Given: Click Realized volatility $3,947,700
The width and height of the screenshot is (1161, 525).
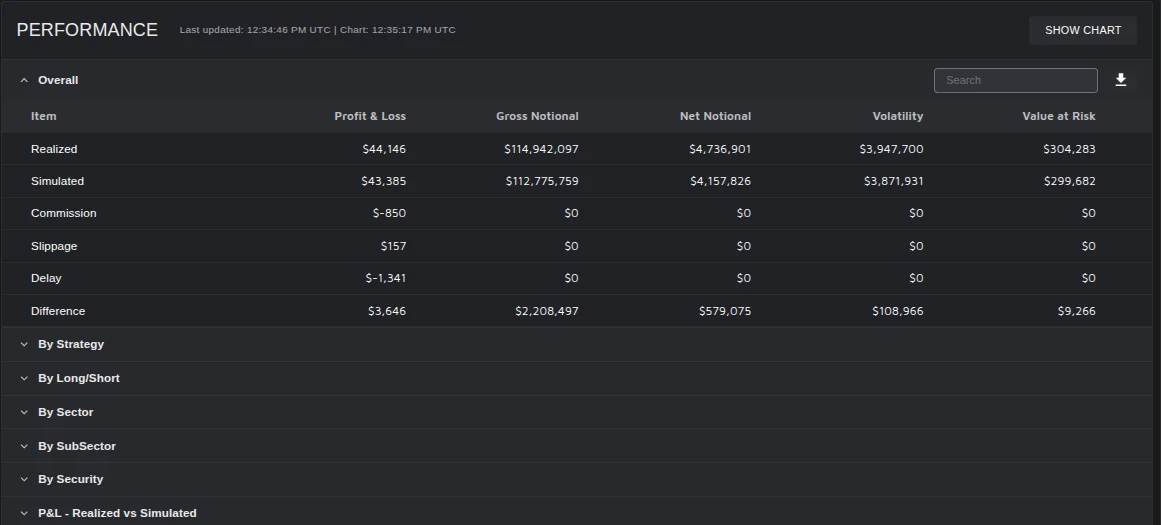Looking at the screenshot, I should 891,149.
